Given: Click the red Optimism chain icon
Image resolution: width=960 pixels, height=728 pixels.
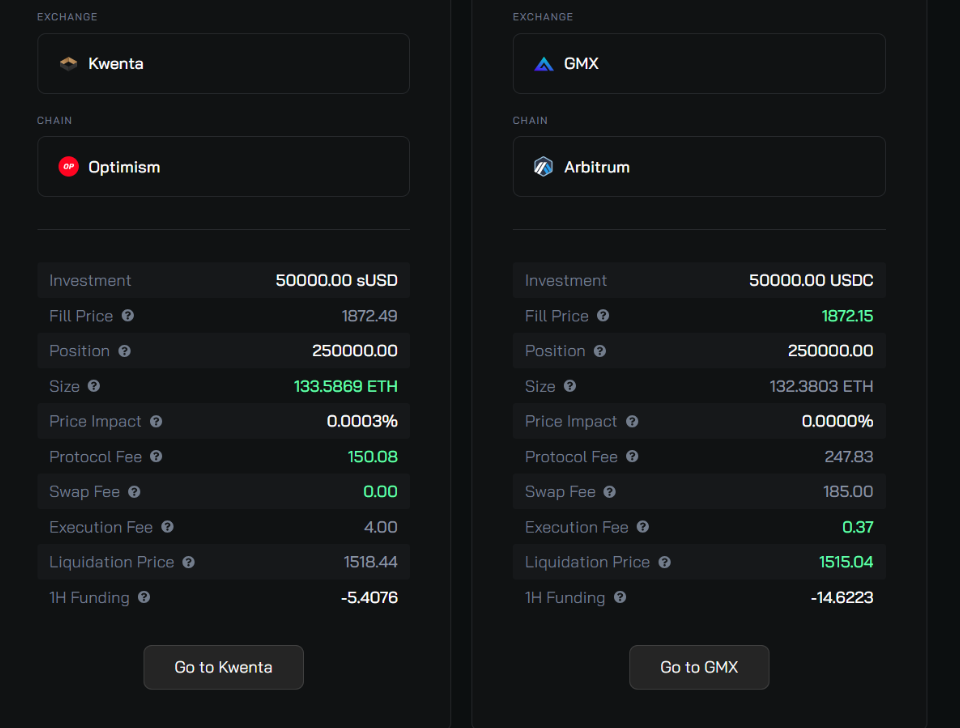Looking at the screenshot, I should [69, 167].
